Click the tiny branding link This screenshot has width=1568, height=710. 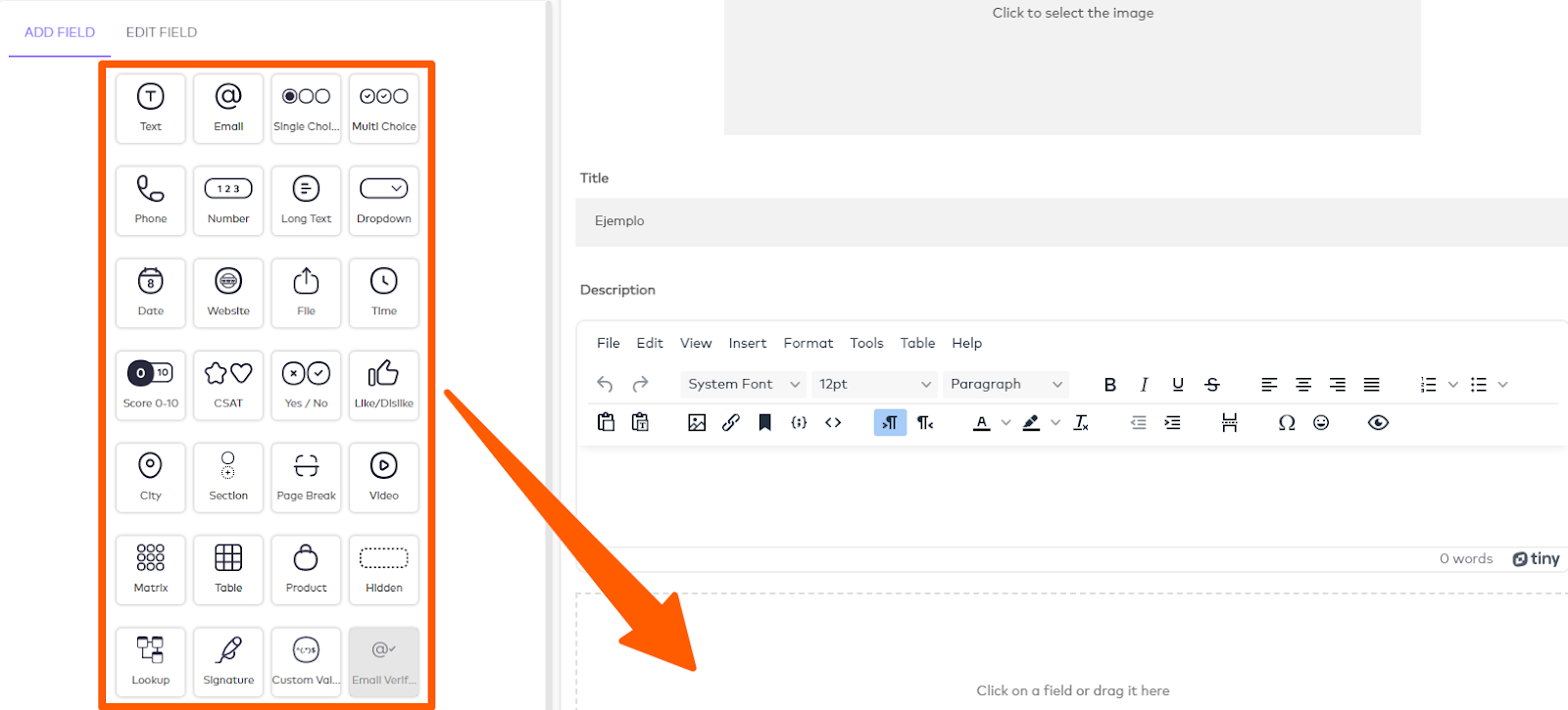coord(1536,559)
